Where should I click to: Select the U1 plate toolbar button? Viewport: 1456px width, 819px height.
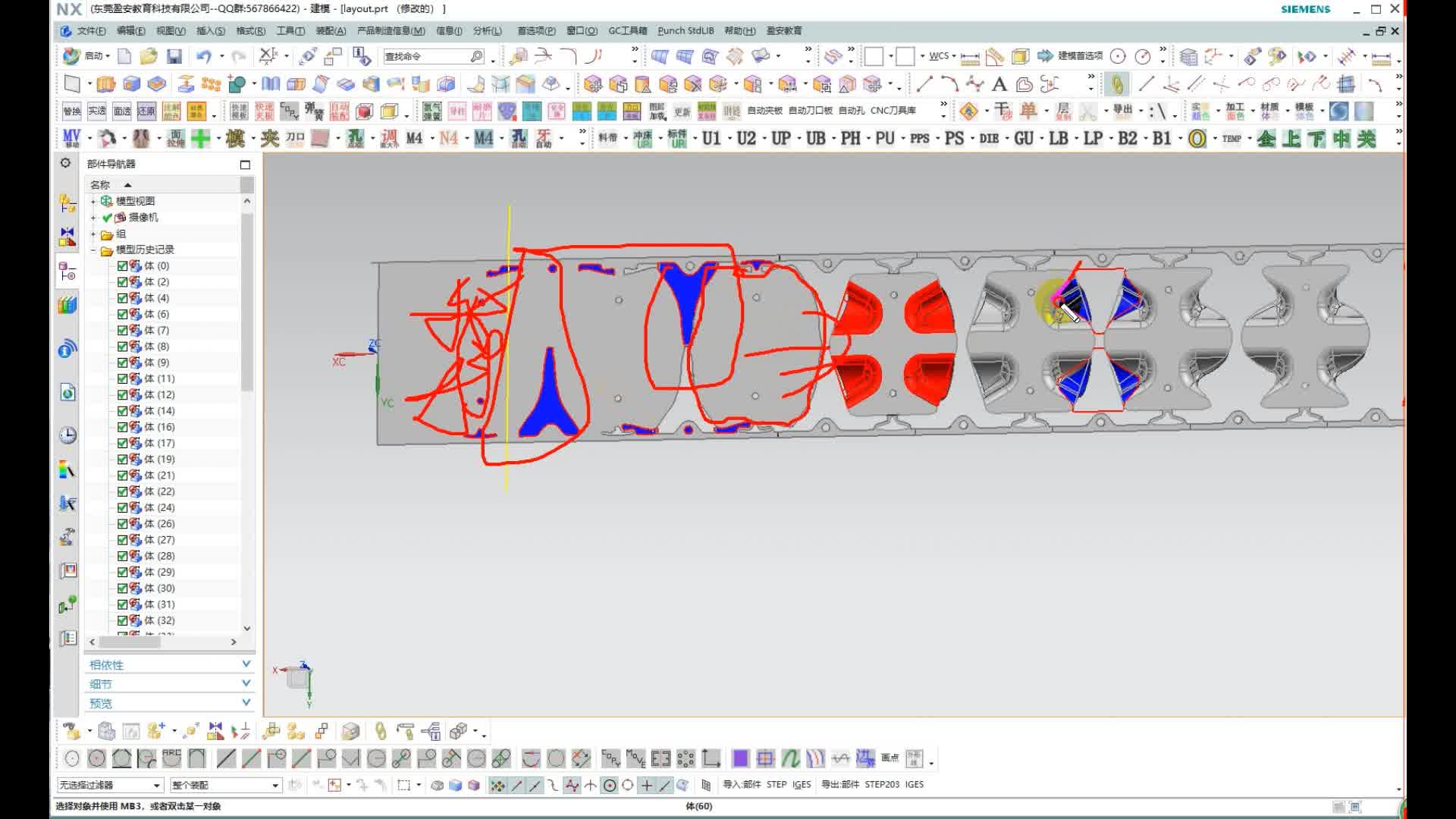(711, 139)
